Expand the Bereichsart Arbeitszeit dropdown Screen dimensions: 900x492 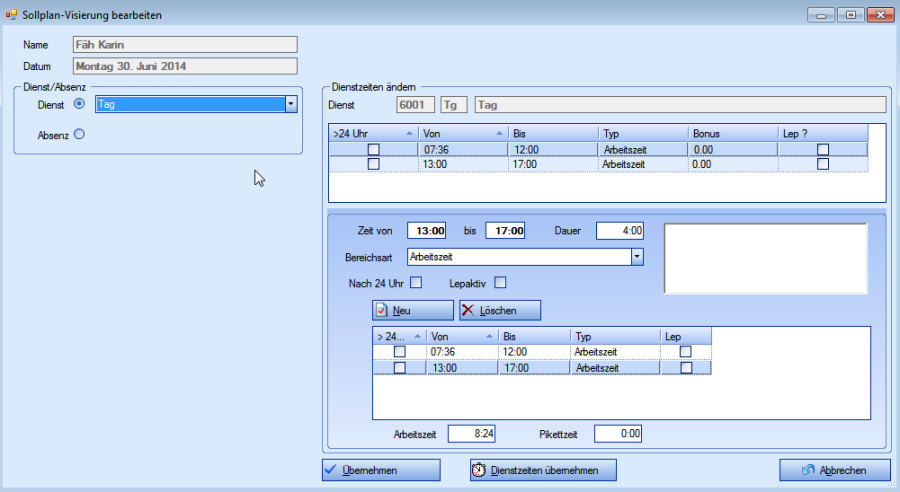(636, 257)
